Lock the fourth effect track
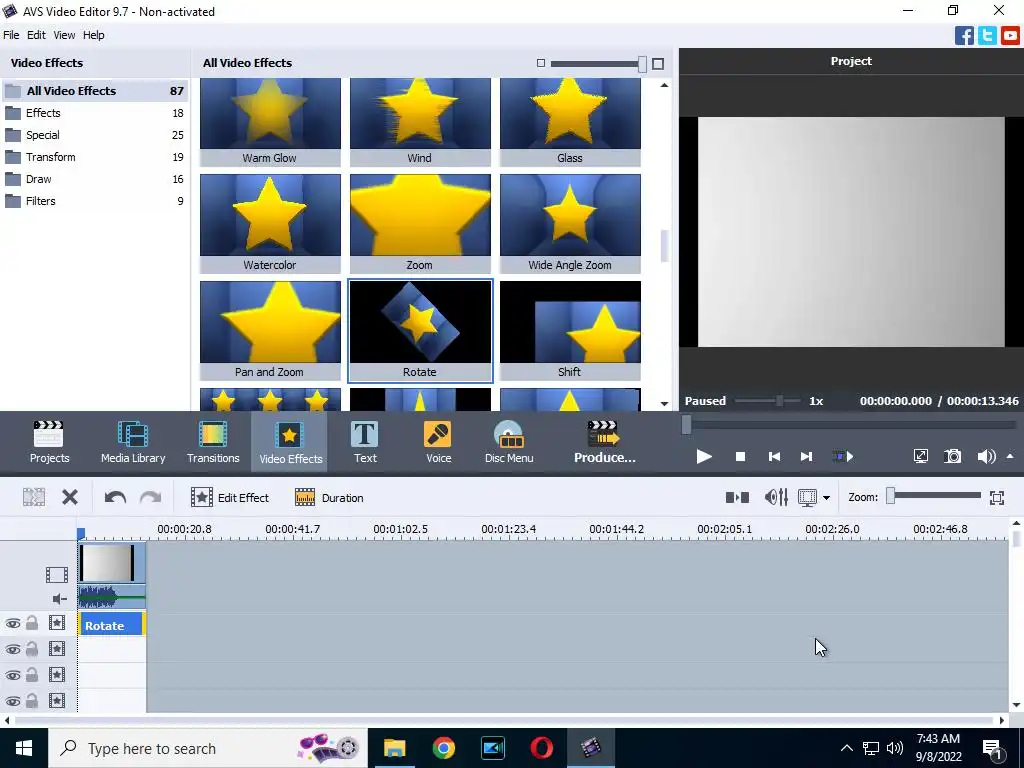Image resolution: width=1024 pixels, height=768 pixels. (x=32, y=701)
